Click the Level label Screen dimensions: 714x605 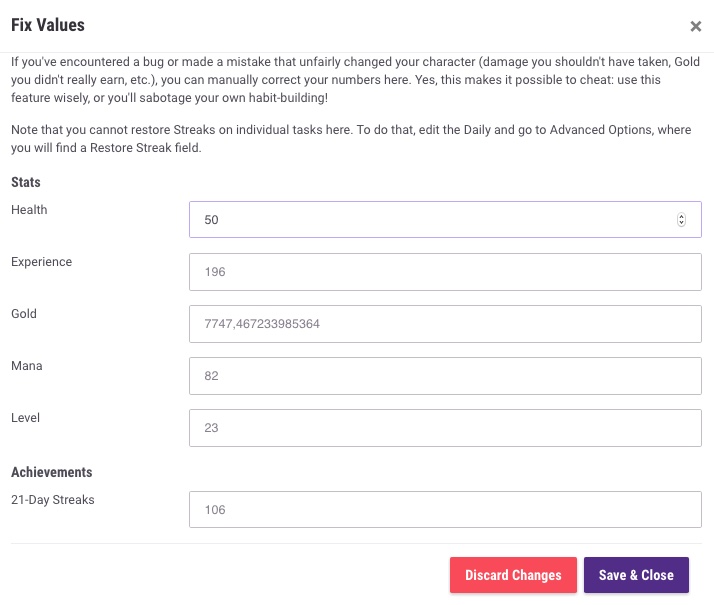(x=26, y=418)
